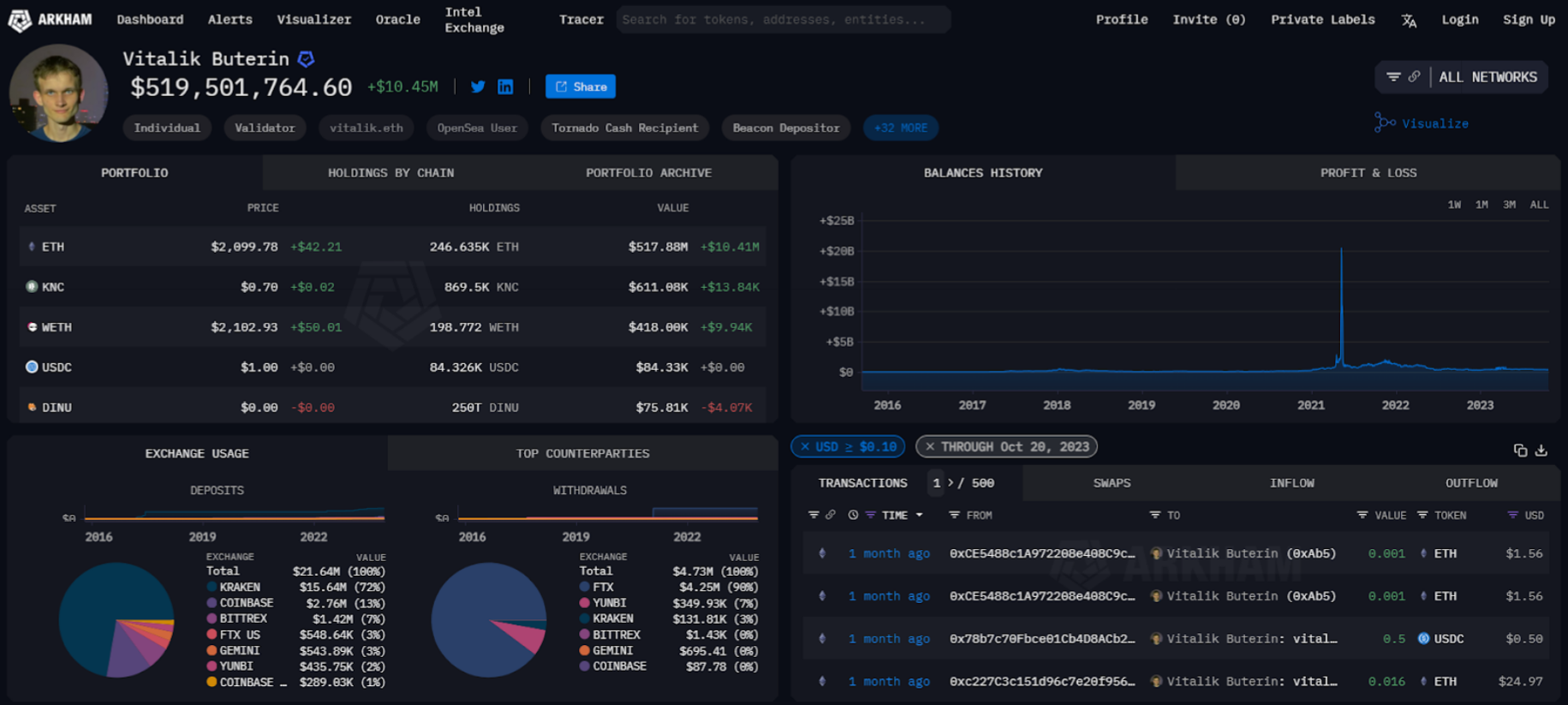This screenshot has width=1568, height=705.
Task: Go to next transactions page arrow
Action: pos(951,483)
